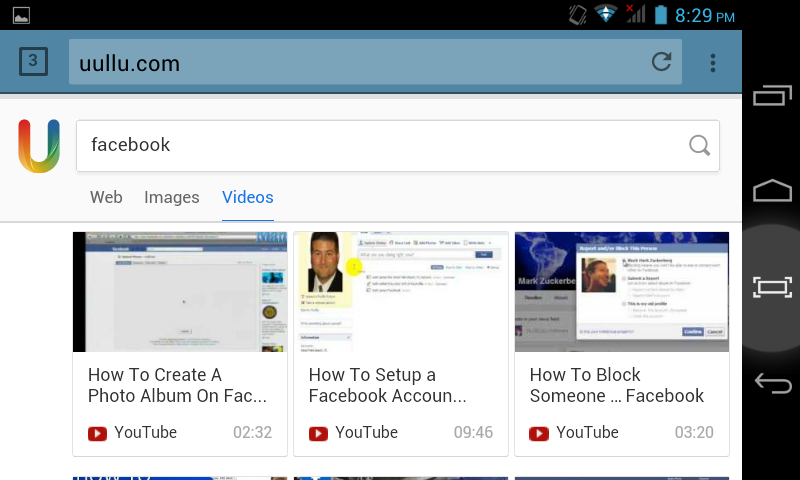The width and height of the screenshot is (800, 480).
Task: Click YouTube label under account setup video
Action: click(x=366, y=433)
